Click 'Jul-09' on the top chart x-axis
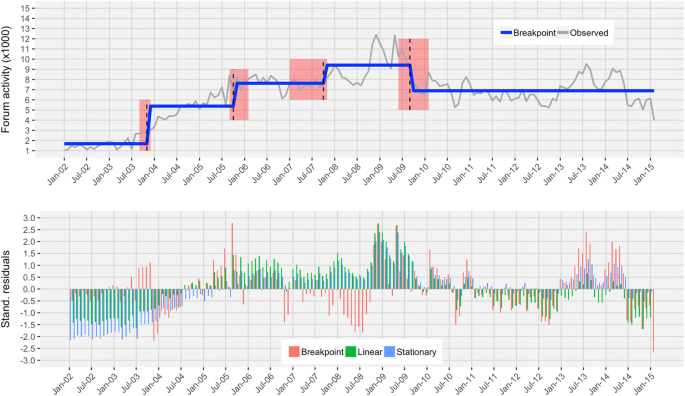685x396 pixels. pyautogui.click(x=397, y=174)
